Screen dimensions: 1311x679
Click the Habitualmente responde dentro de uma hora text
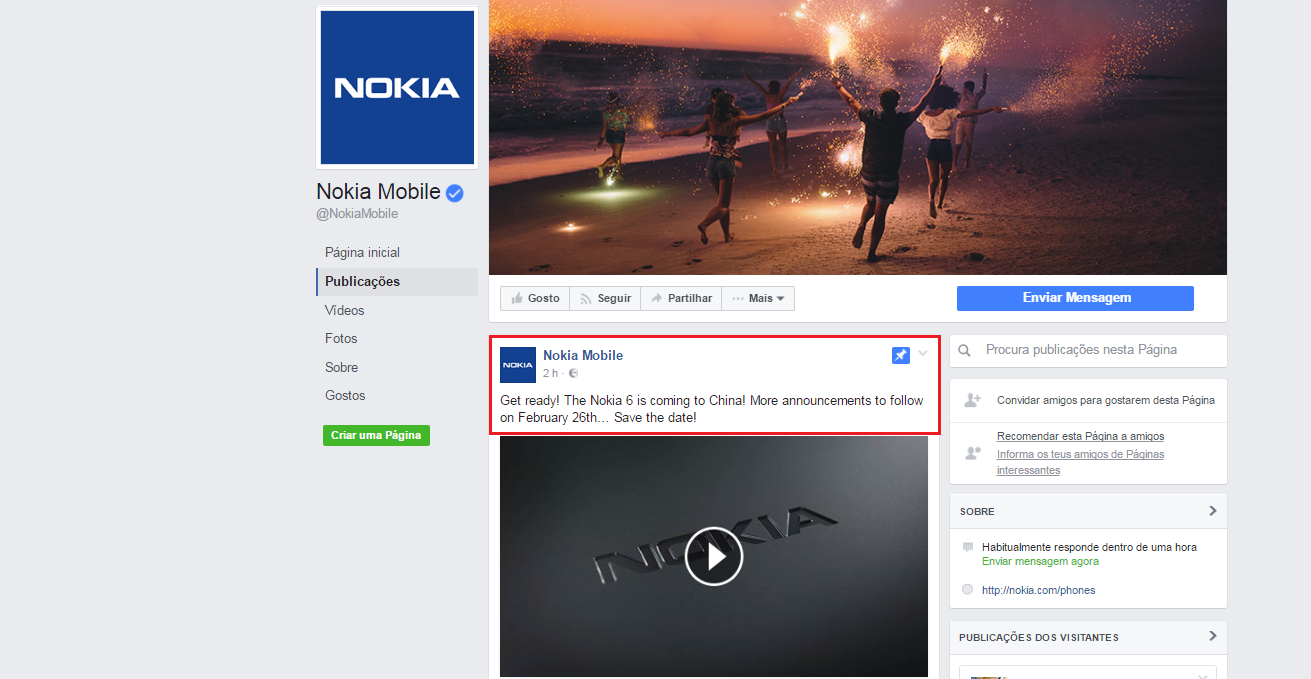1089,547
